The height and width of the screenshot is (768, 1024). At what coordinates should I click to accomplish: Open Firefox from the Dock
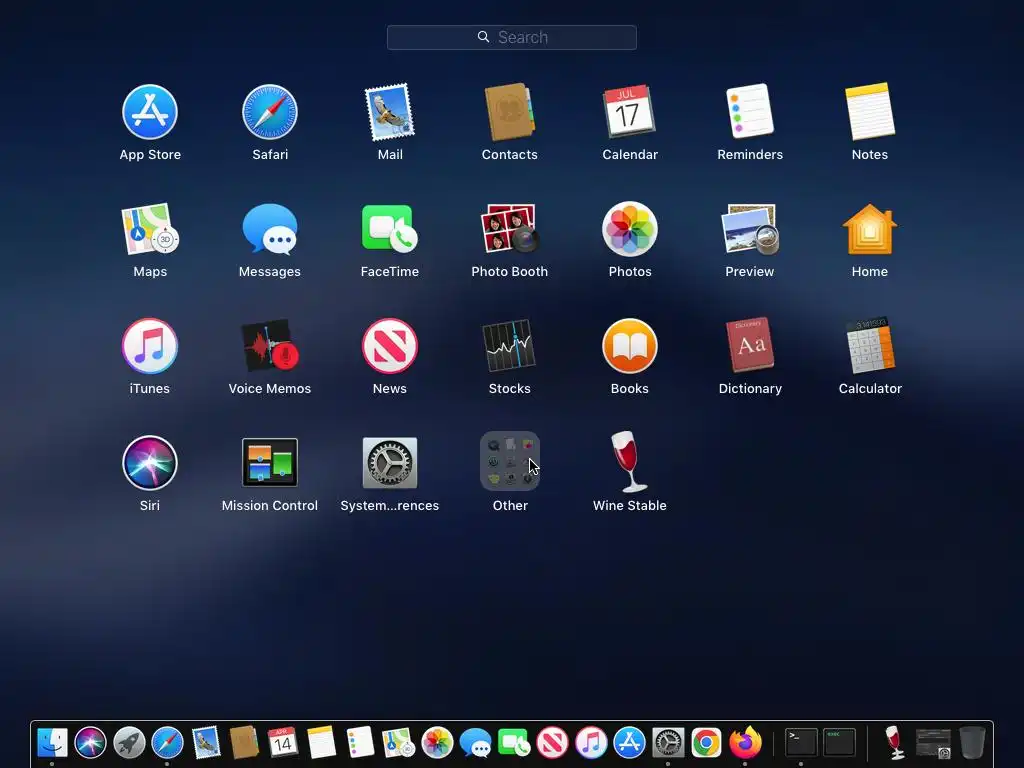click(745, 743)
